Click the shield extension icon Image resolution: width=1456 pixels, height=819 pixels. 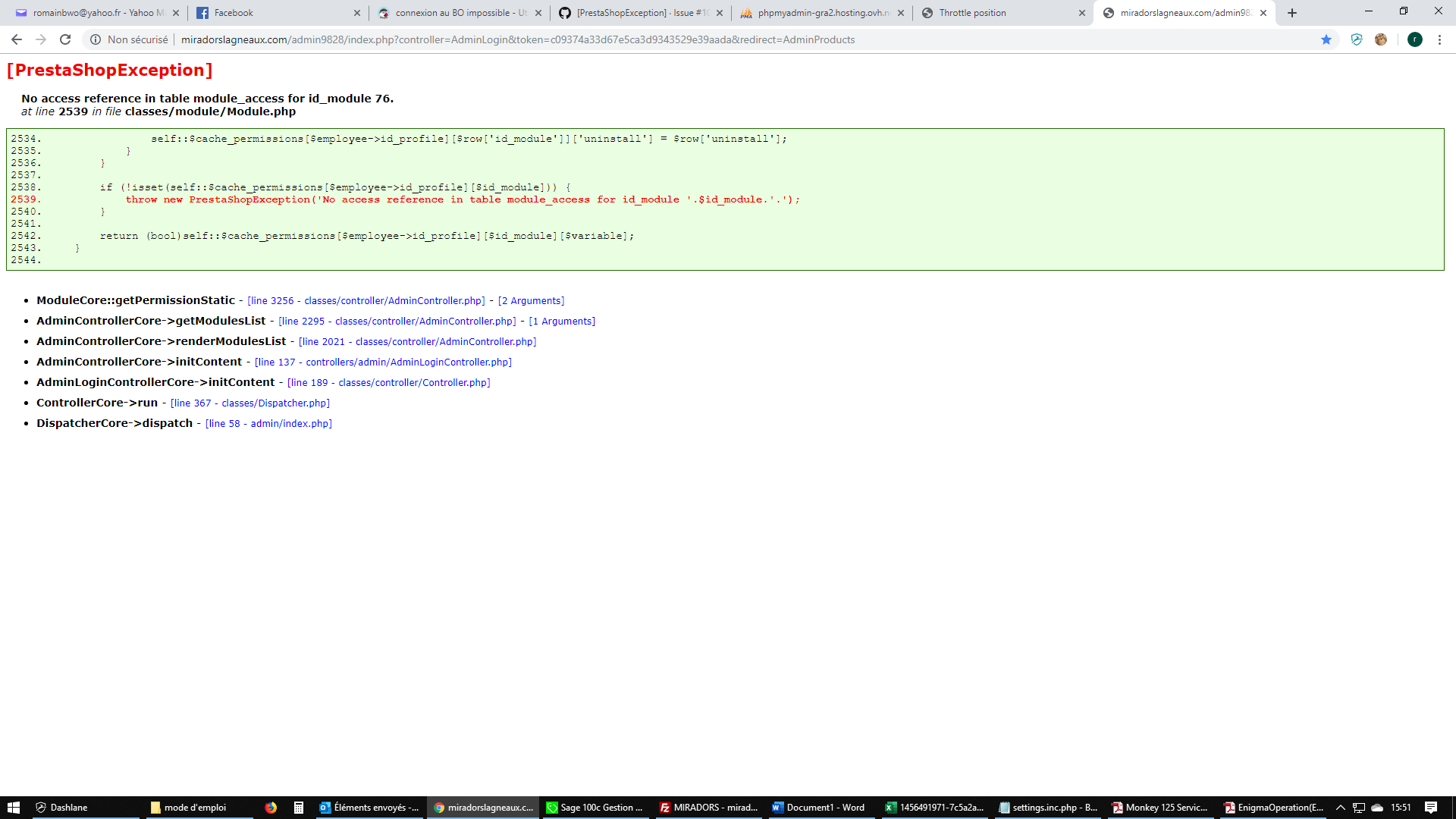click(x=1357, y=39)
